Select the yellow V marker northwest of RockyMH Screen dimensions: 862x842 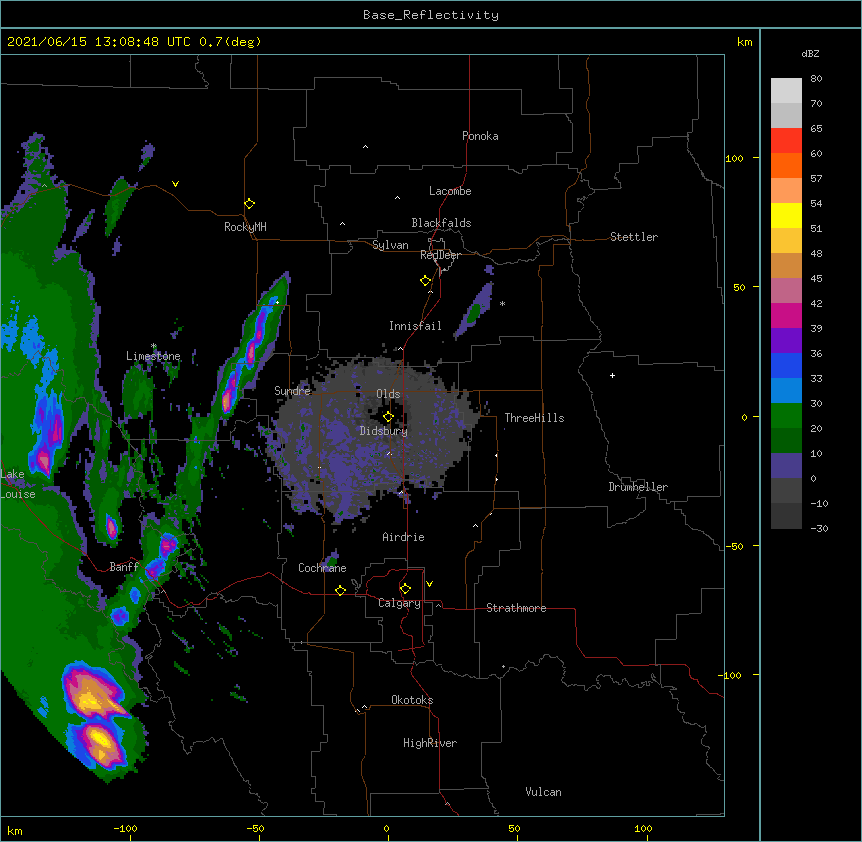click(175, 184)
